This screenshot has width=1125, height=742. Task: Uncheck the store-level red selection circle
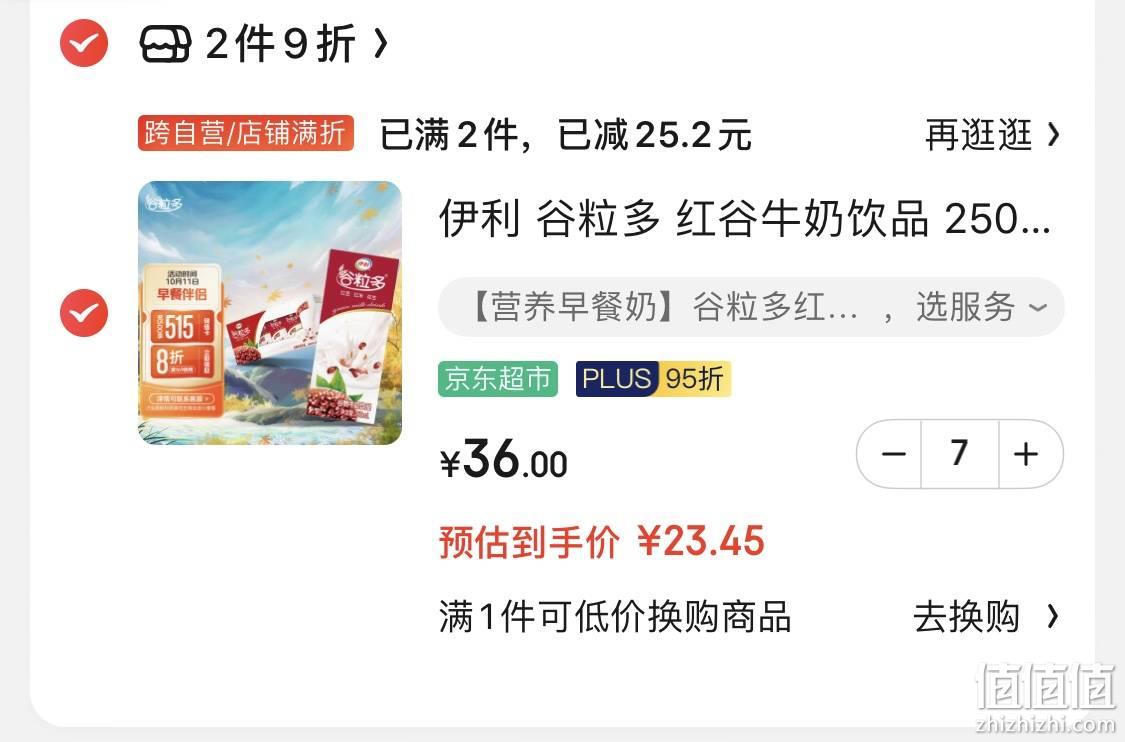pyautogui.click(x=84, y=43)
